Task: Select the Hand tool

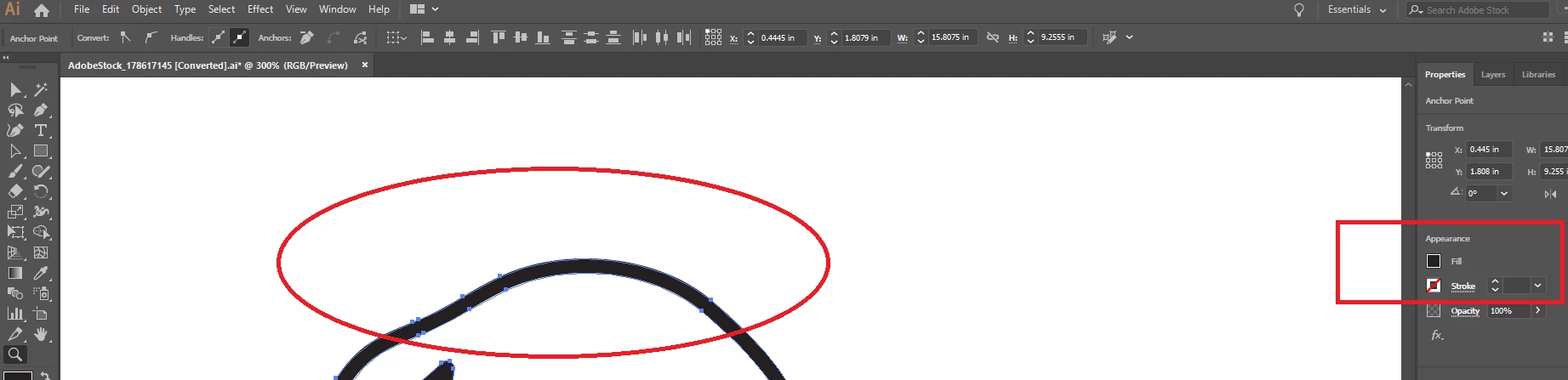Action: coord(41,334)
